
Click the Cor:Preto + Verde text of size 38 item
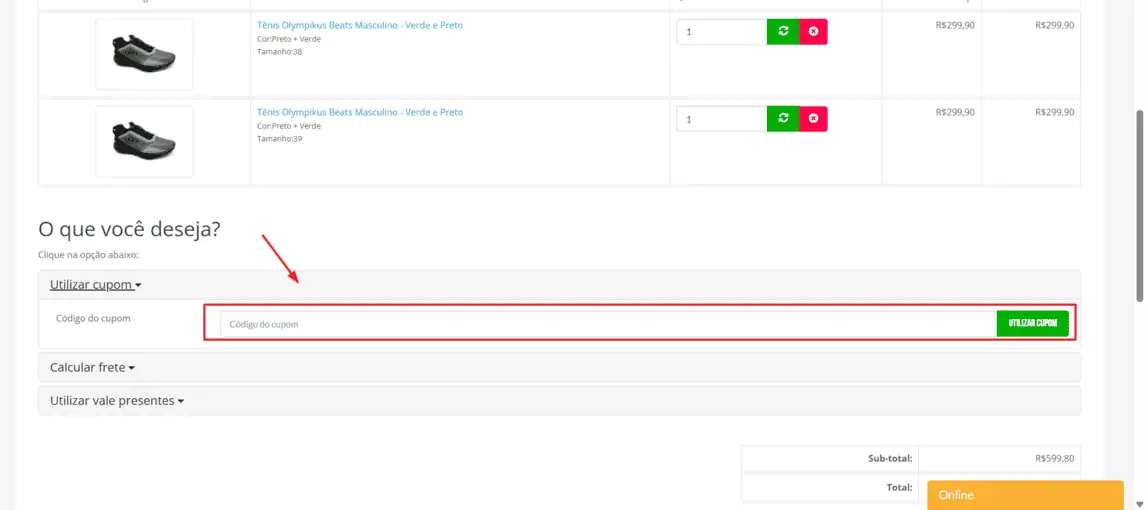[x=288, y=39]
